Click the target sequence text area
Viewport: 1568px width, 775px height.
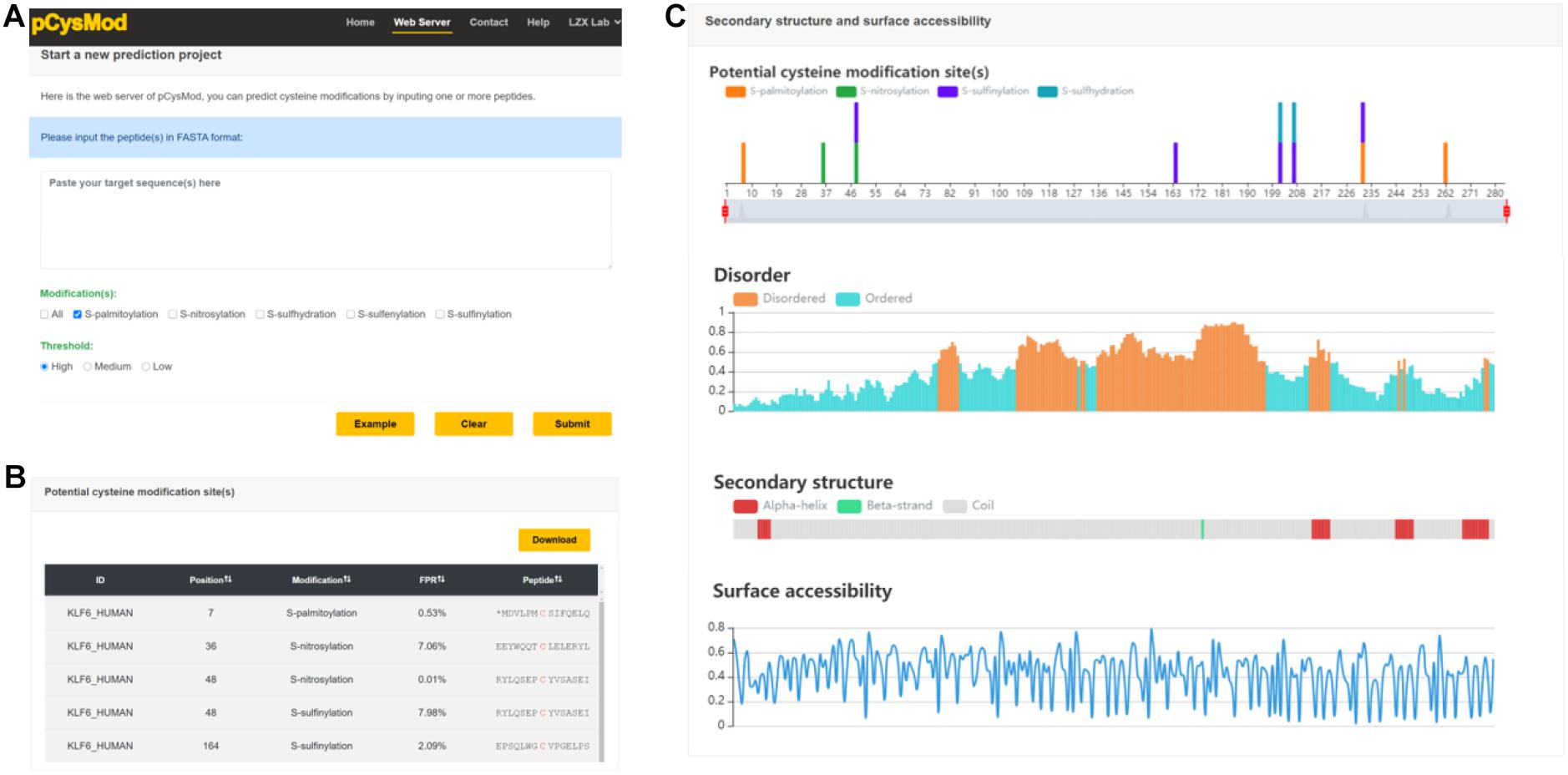click(326, 220)
